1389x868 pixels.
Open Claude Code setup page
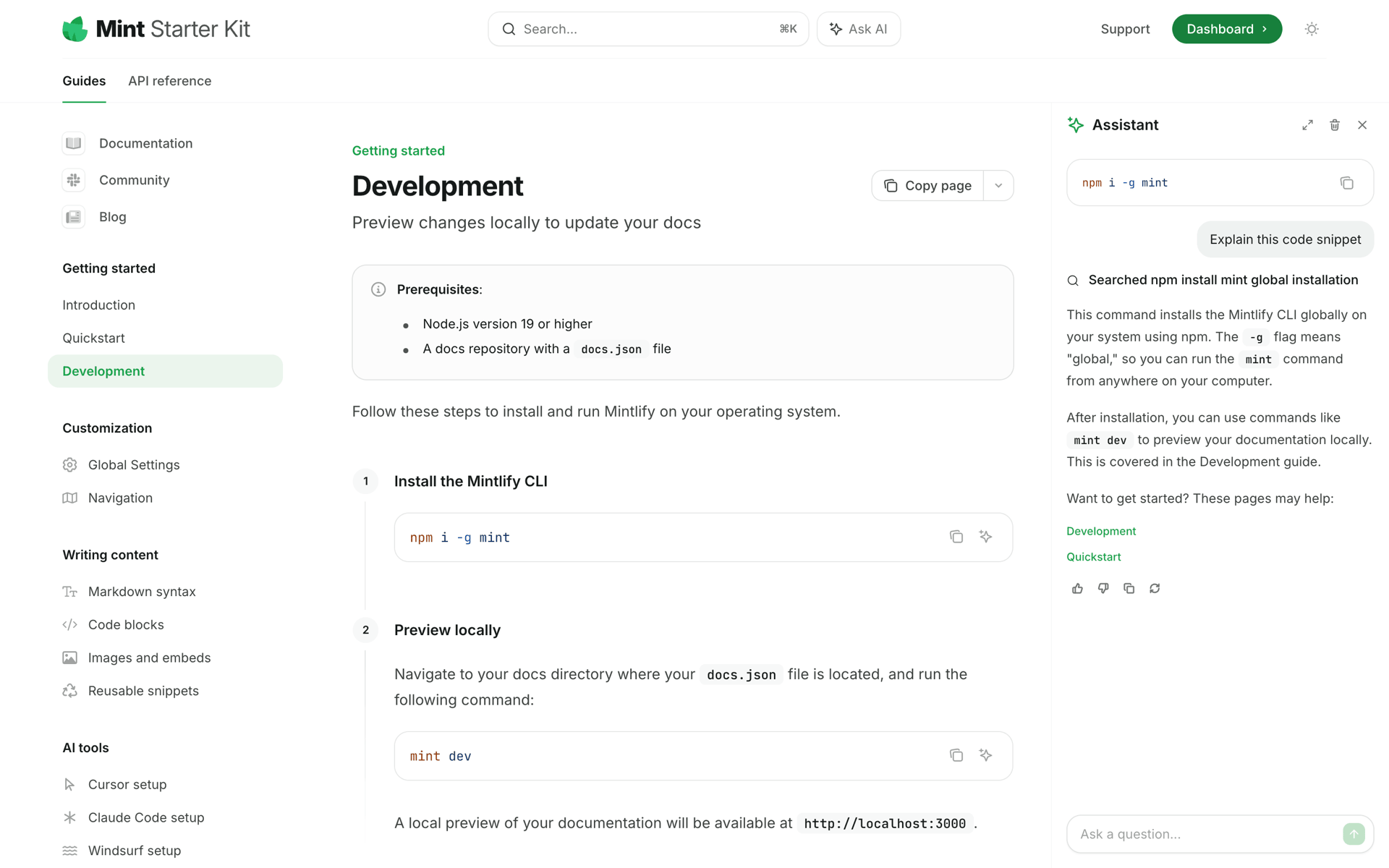point(146,817)
